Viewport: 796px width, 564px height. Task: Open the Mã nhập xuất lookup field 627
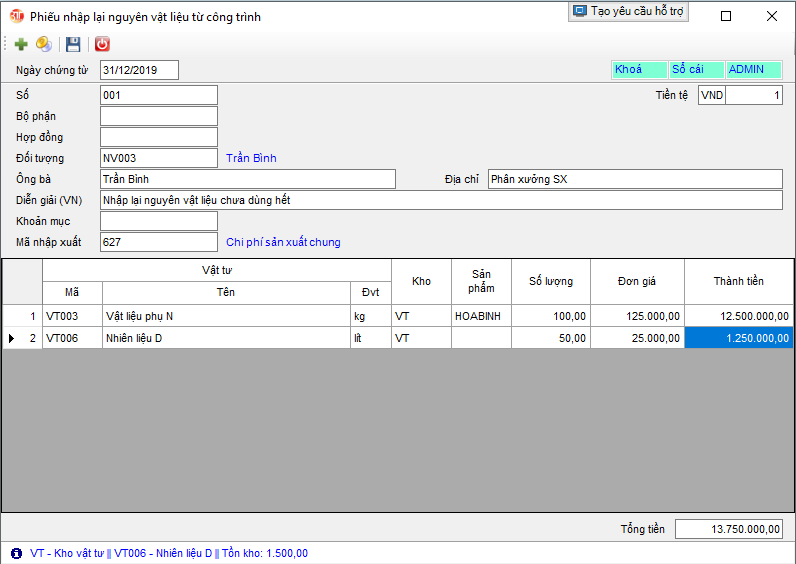pyautogui.click(x=159, y=242)
